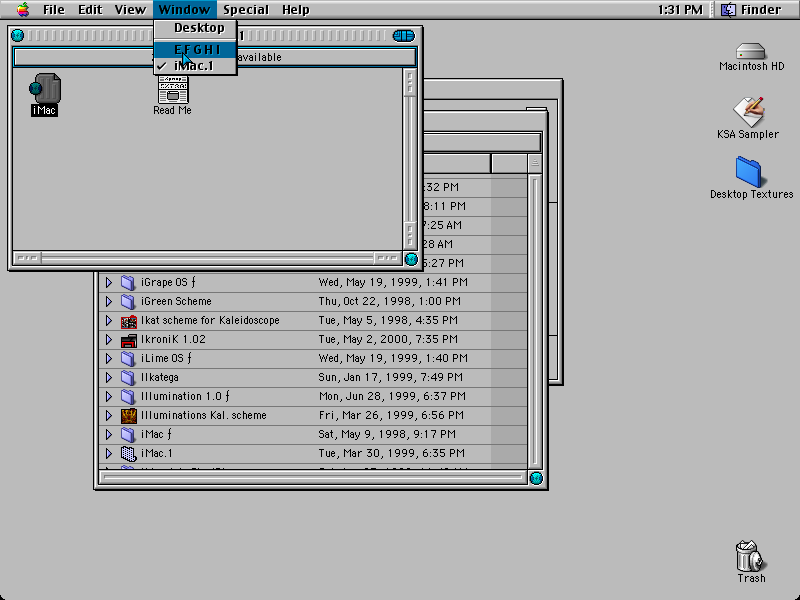Select the Ikat scheme for Kaleidoscope icon
This screenshot has width=800, height=600.
(129, 321)
